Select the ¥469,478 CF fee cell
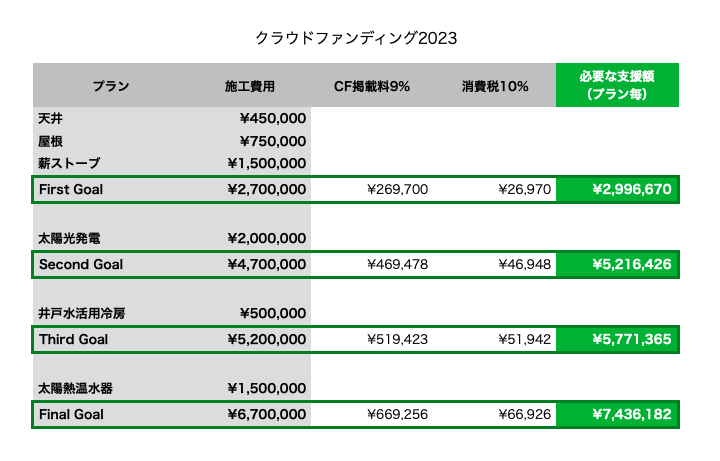Image resolution: width=720 pixels, height=461 pixels. coord(397,264)
